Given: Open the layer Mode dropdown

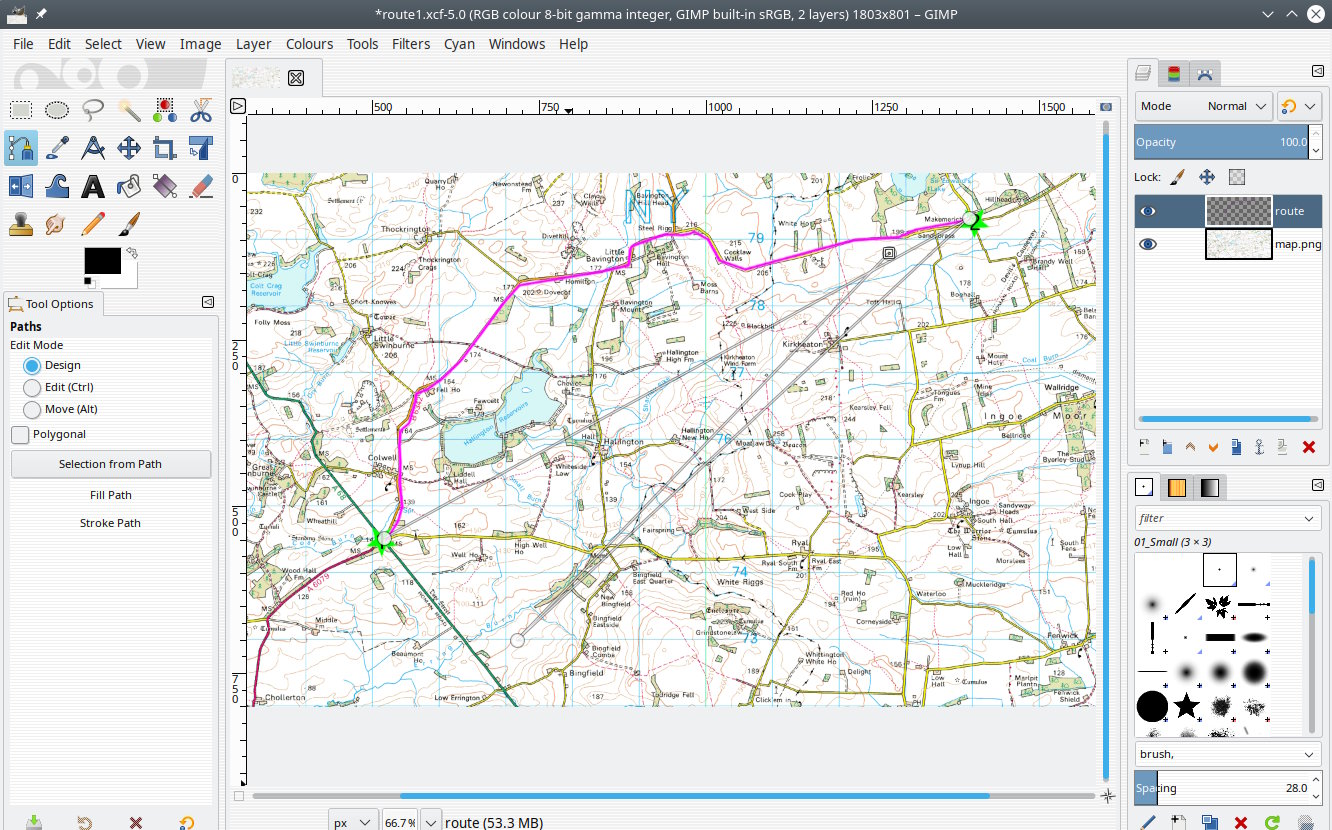Looking at the screenshot, I should tap(1204, 106).
